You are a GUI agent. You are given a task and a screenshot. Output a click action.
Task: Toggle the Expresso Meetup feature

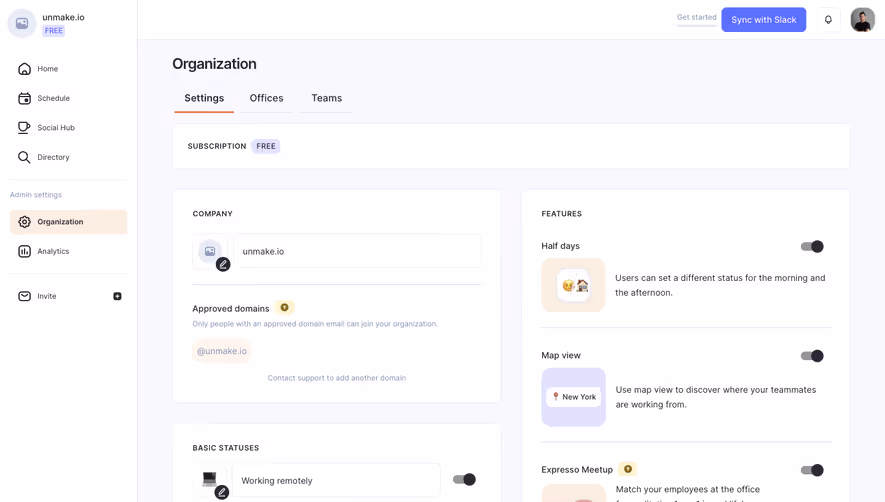tap(812, 470)
